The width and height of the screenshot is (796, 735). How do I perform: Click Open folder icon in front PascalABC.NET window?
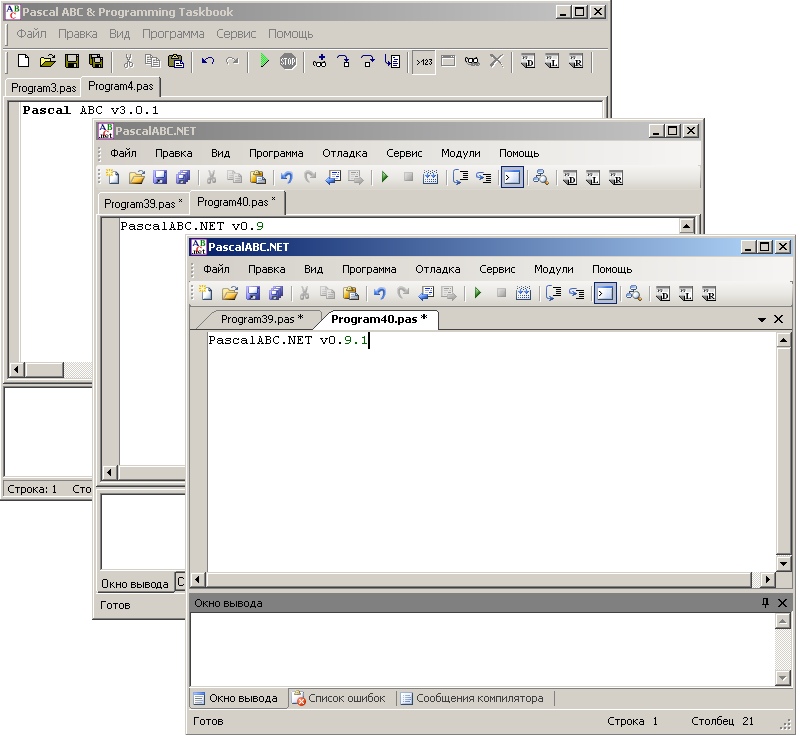click(x=229, y=293)
